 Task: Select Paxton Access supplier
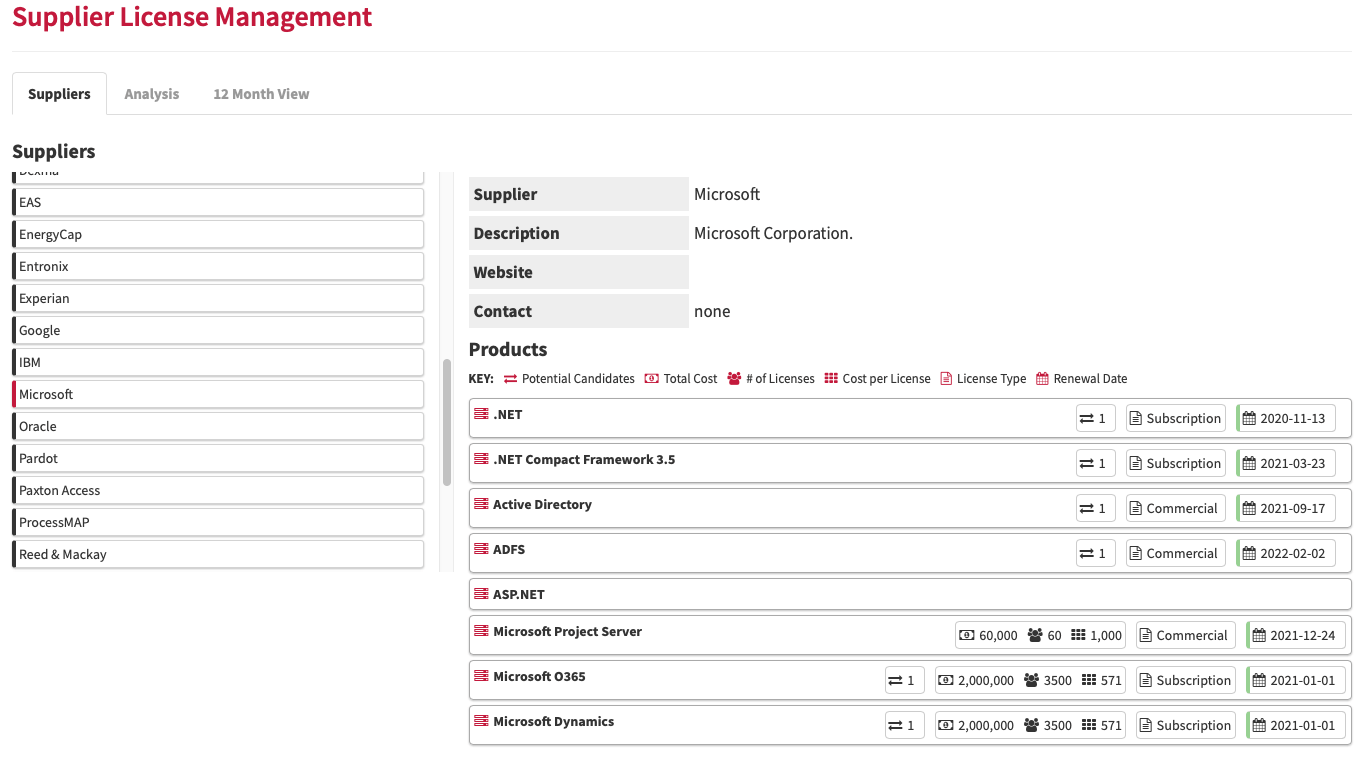(x=218, y=490)
